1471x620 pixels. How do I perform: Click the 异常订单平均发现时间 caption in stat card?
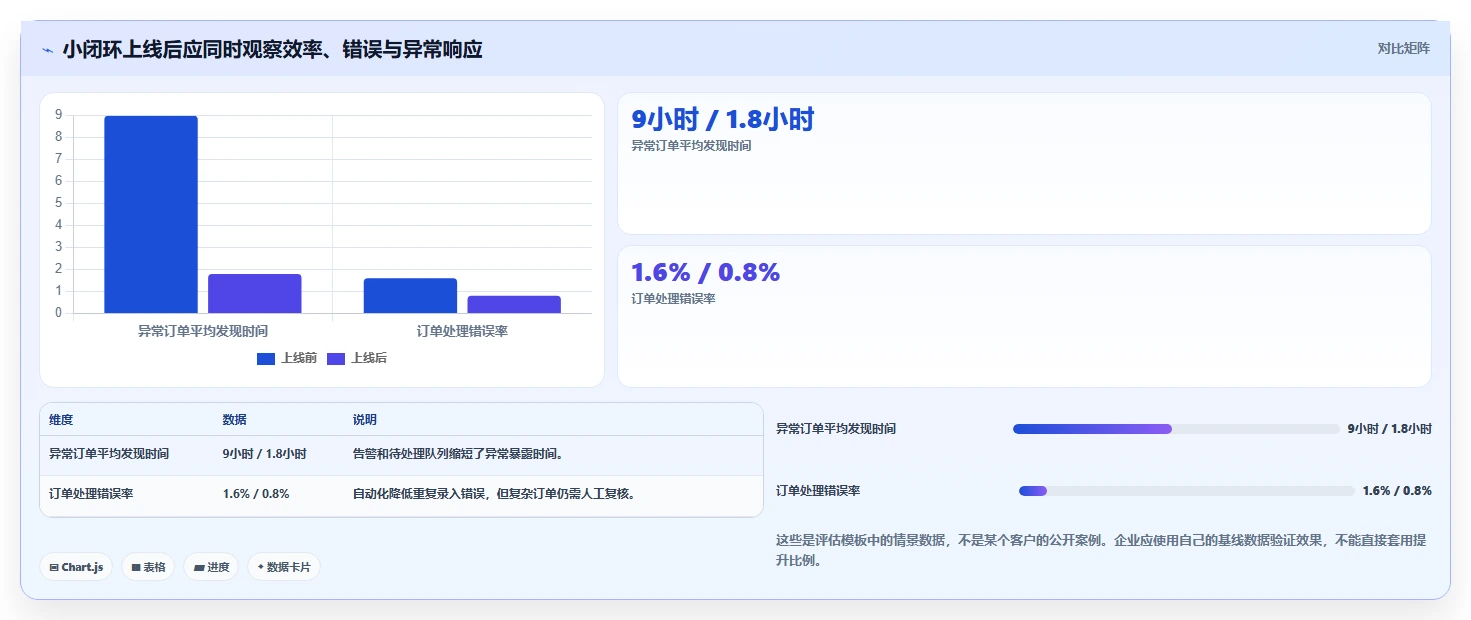(x=691, y=146)
